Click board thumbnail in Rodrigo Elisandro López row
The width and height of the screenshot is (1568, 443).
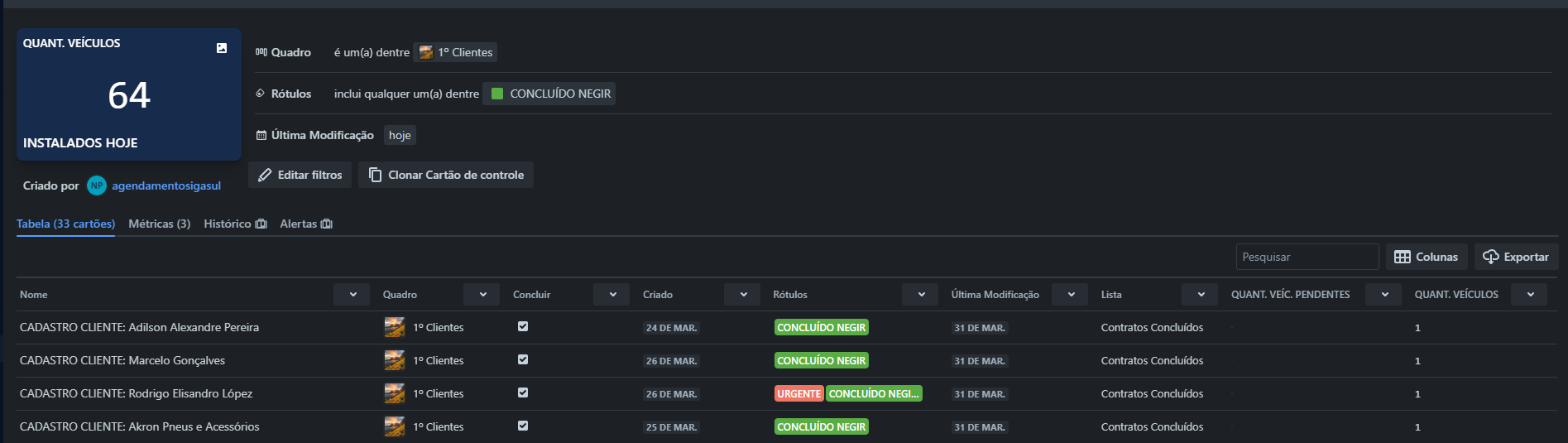tap(395, 393)
